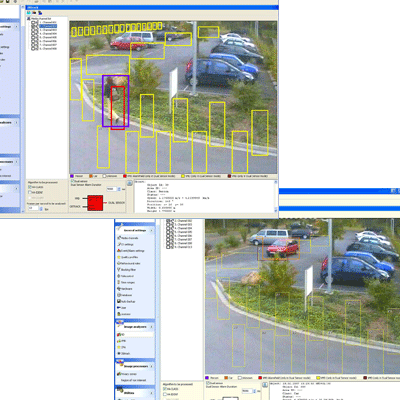Viewport: 400px width, 400px height.
Task: Click white Unknown legend swatch, upper window
Action: pos(104,176)
